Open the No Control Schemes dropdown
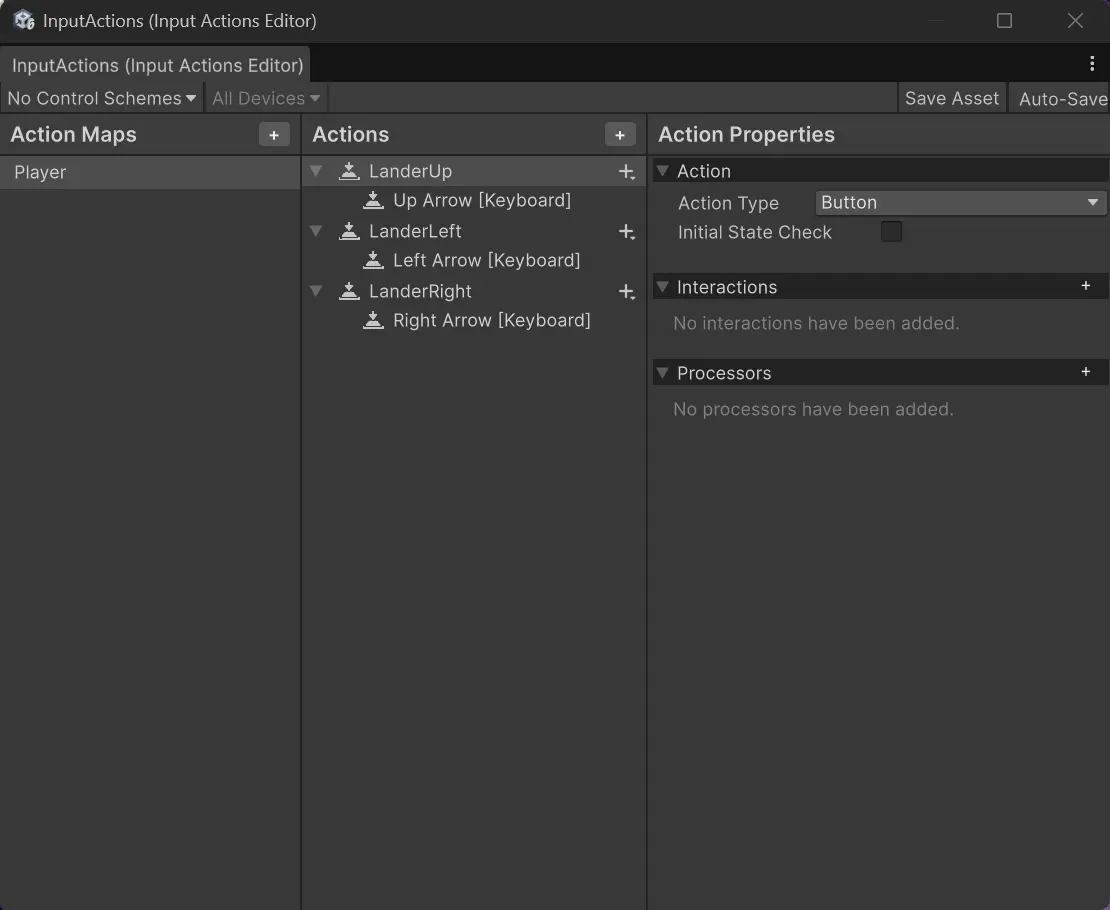The height and width of the screenshot is (910, 1110). coord(101,98)
